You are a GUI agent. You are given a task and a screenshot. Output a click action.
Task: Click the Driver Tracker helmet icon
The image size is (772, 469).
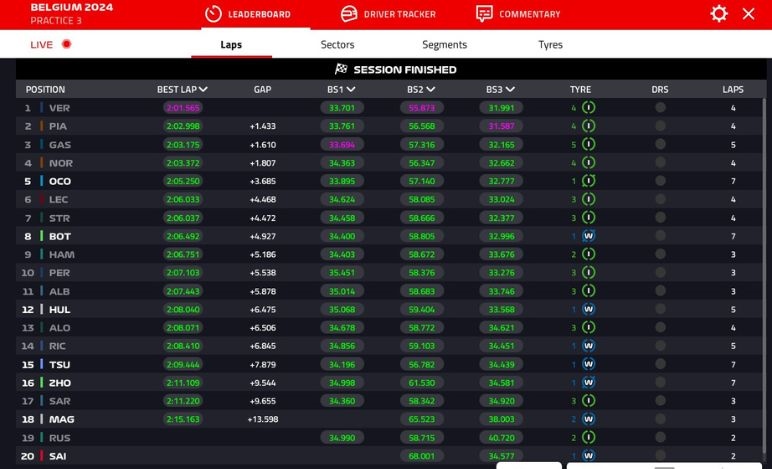349,14
